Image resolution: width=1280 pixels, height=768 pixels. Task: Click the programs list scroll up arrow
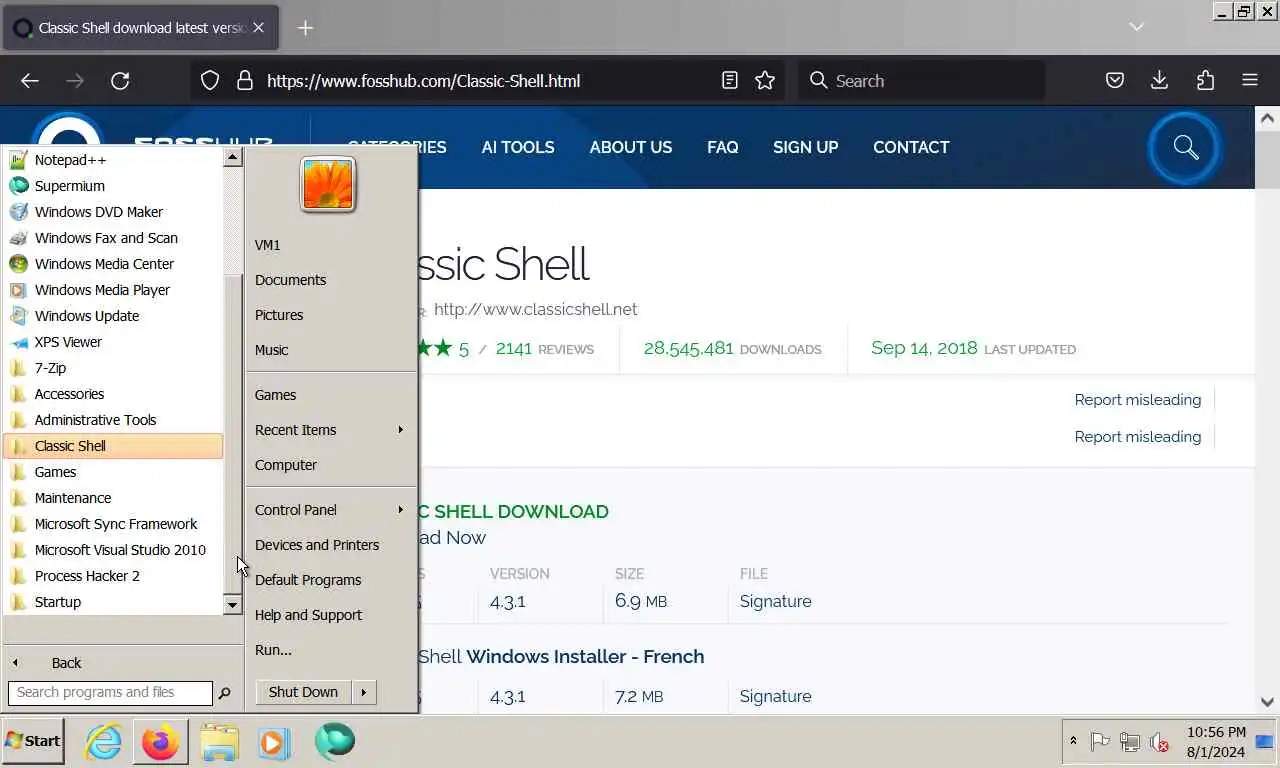(232, 157)
